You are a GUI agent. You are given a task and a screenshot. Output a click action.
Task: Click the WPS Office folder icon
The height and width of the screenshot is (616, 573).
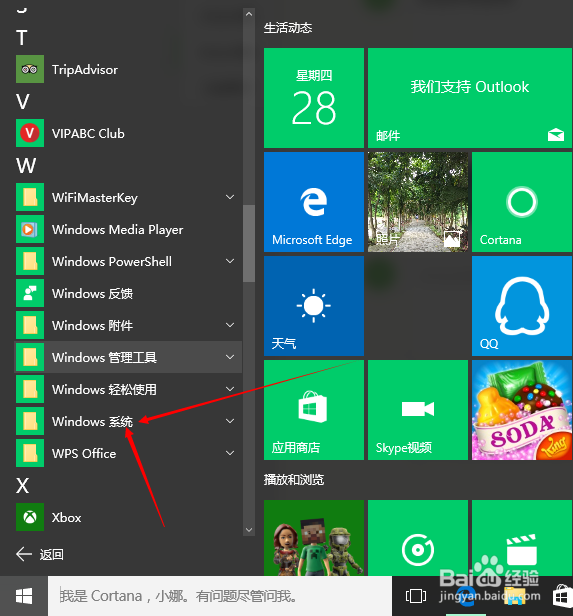point(30,453)
